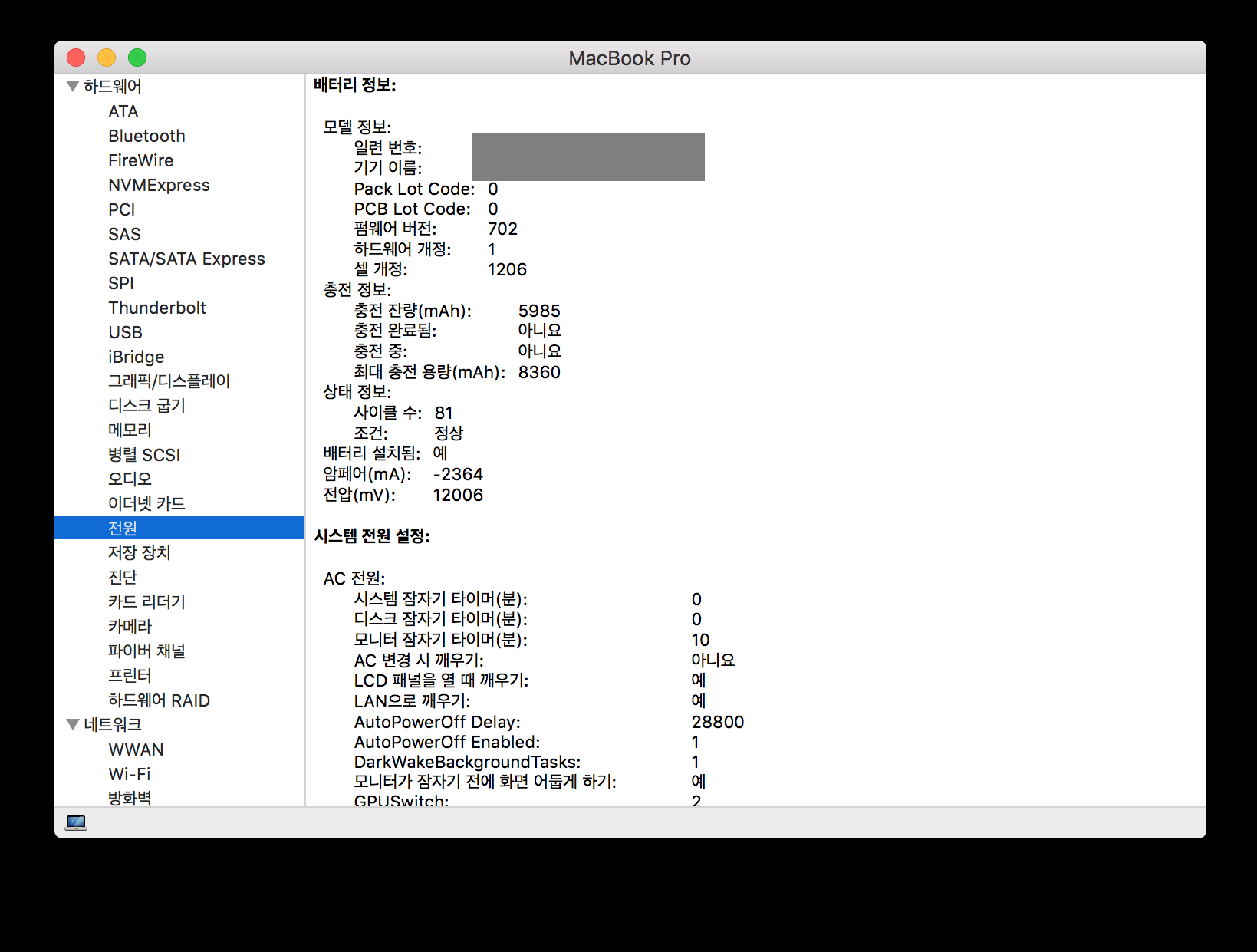Select 카메라 in the hardware list

130,626
